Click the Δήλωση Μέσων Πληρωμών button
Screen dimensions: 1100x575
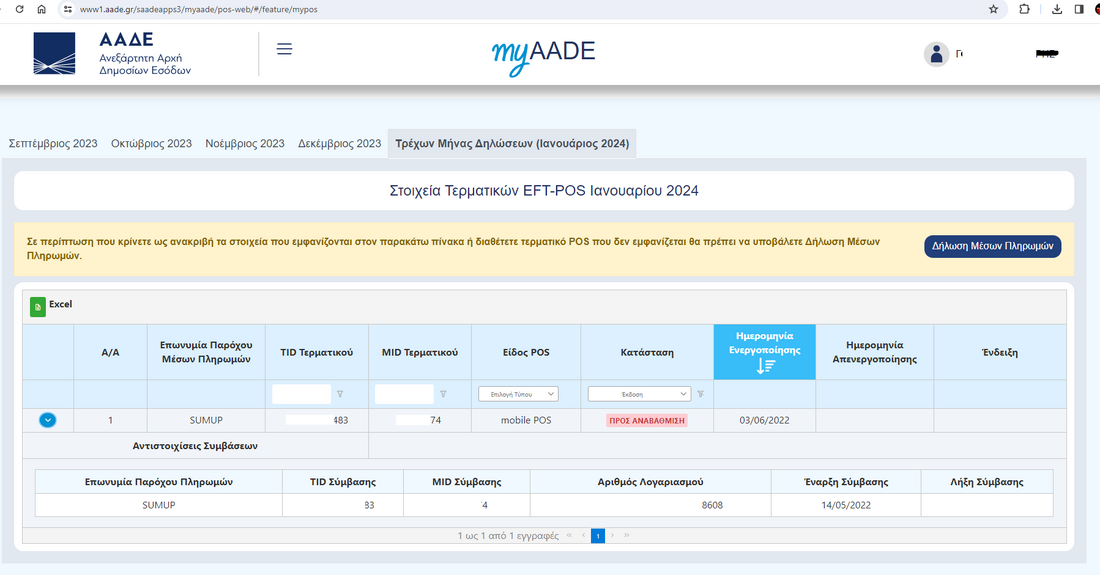click(992, 247)
